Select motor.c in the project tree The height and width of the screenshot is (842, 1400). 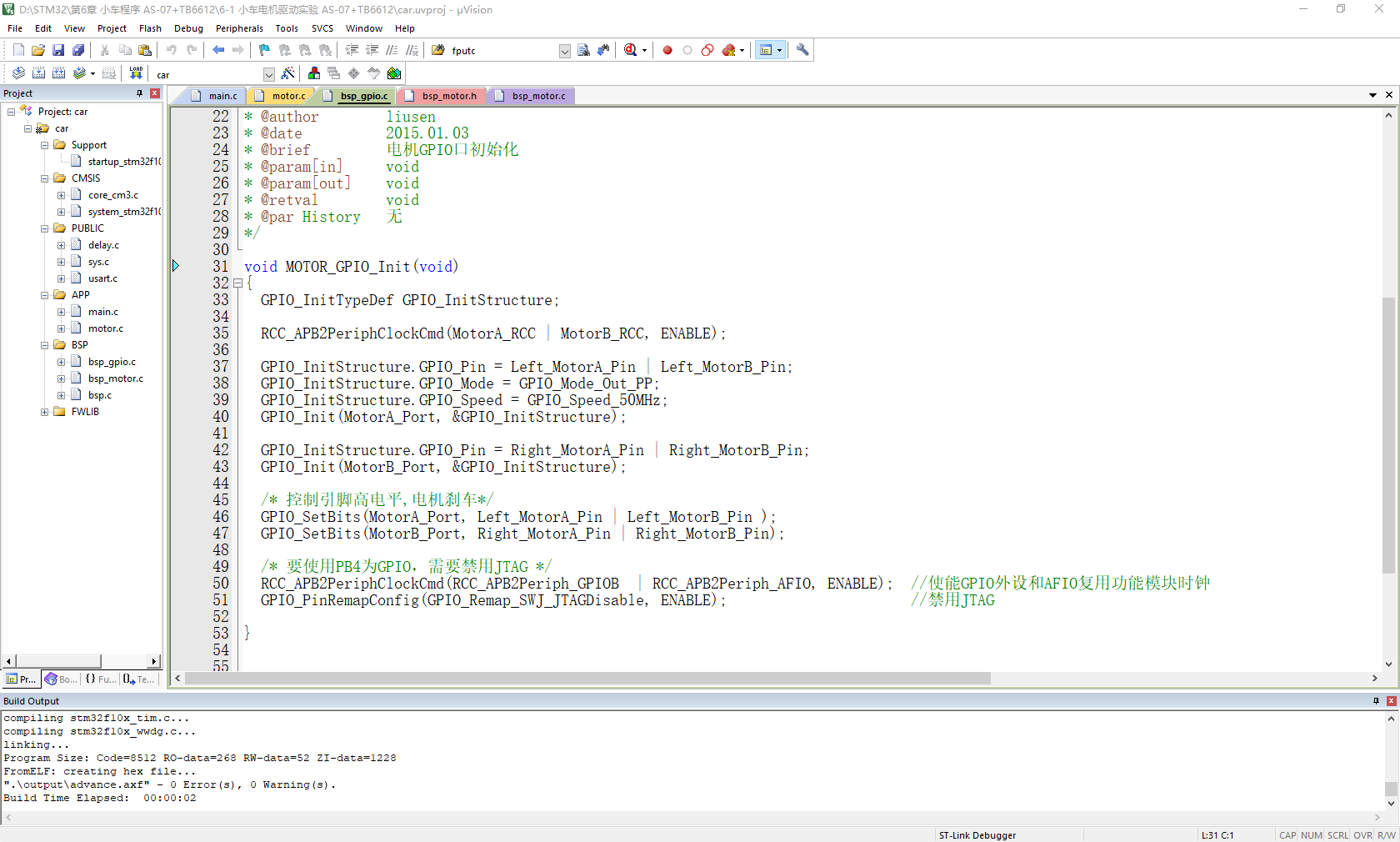tap(105, 328)
